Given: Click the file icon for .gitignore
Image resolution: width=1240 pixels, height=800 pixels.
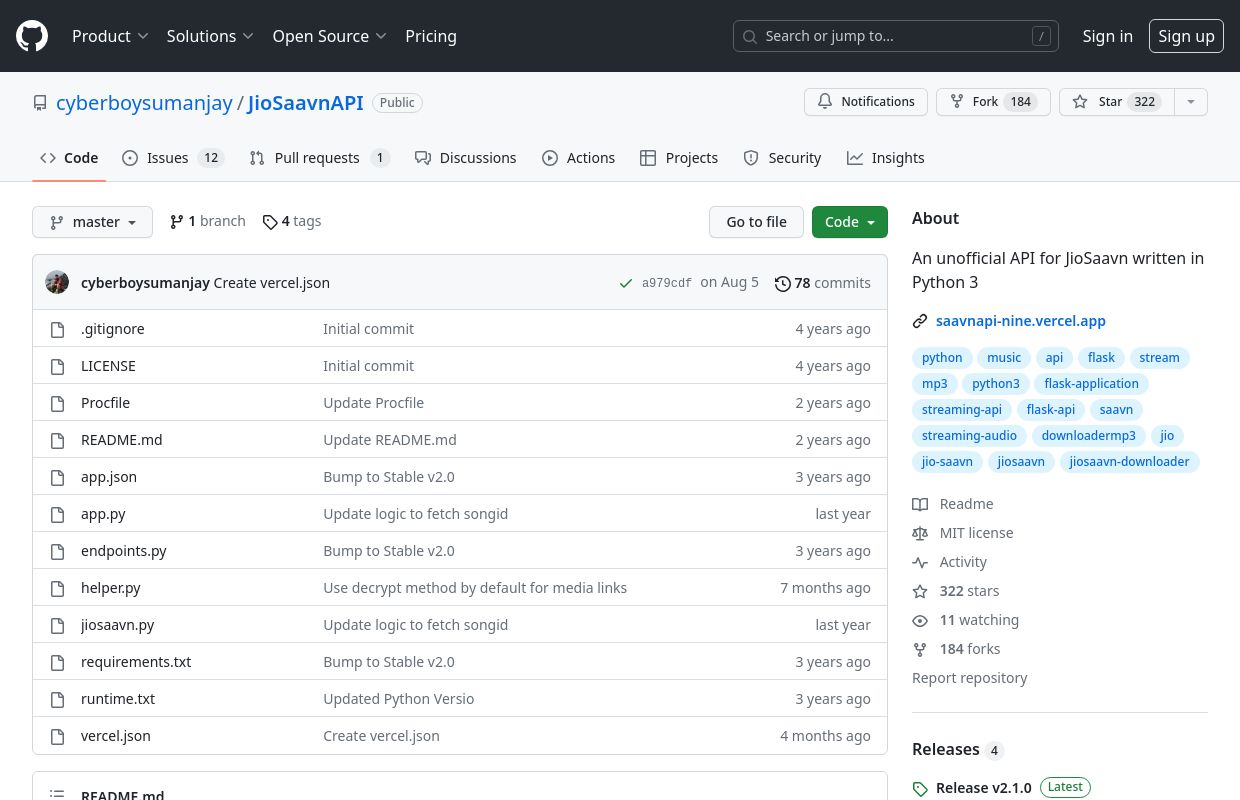Looking at the screenshot, I should (x=58, y=329).
